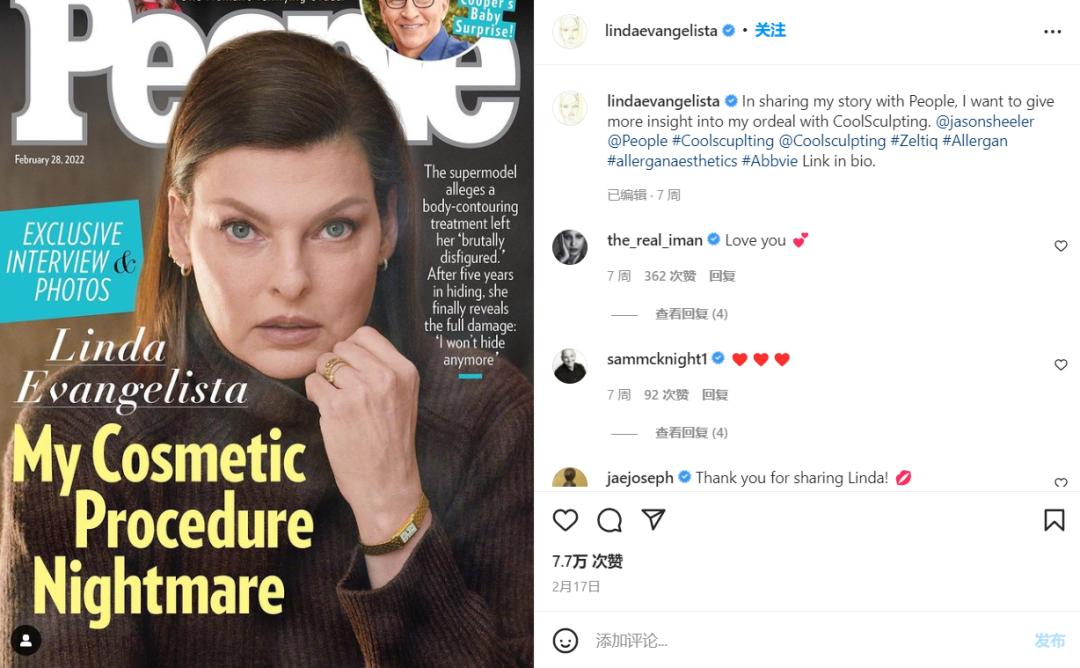
Task: Open the comment bubble icon
Action: tap(609, 520)
